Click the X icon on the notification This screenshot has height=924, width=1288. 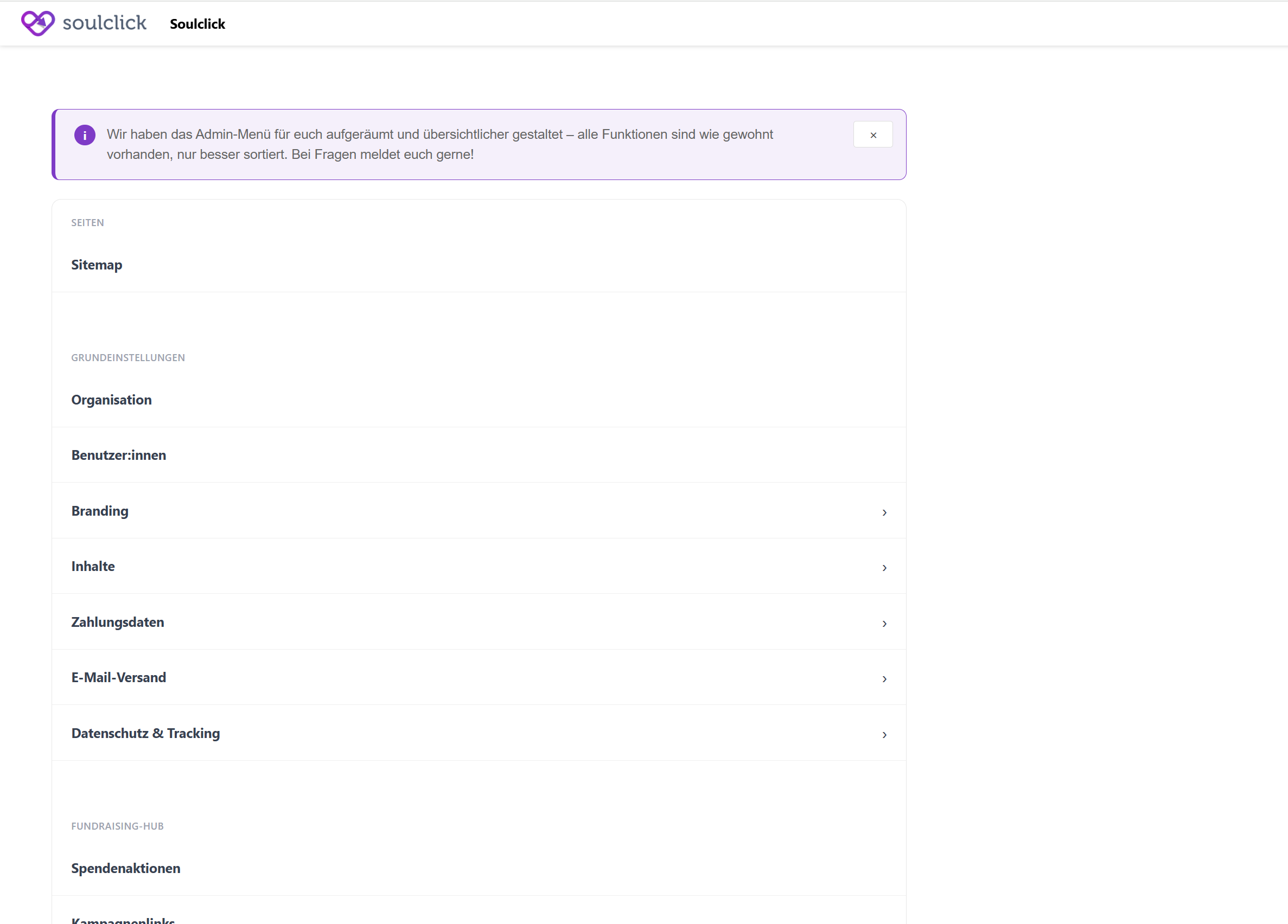coord(873,134)
